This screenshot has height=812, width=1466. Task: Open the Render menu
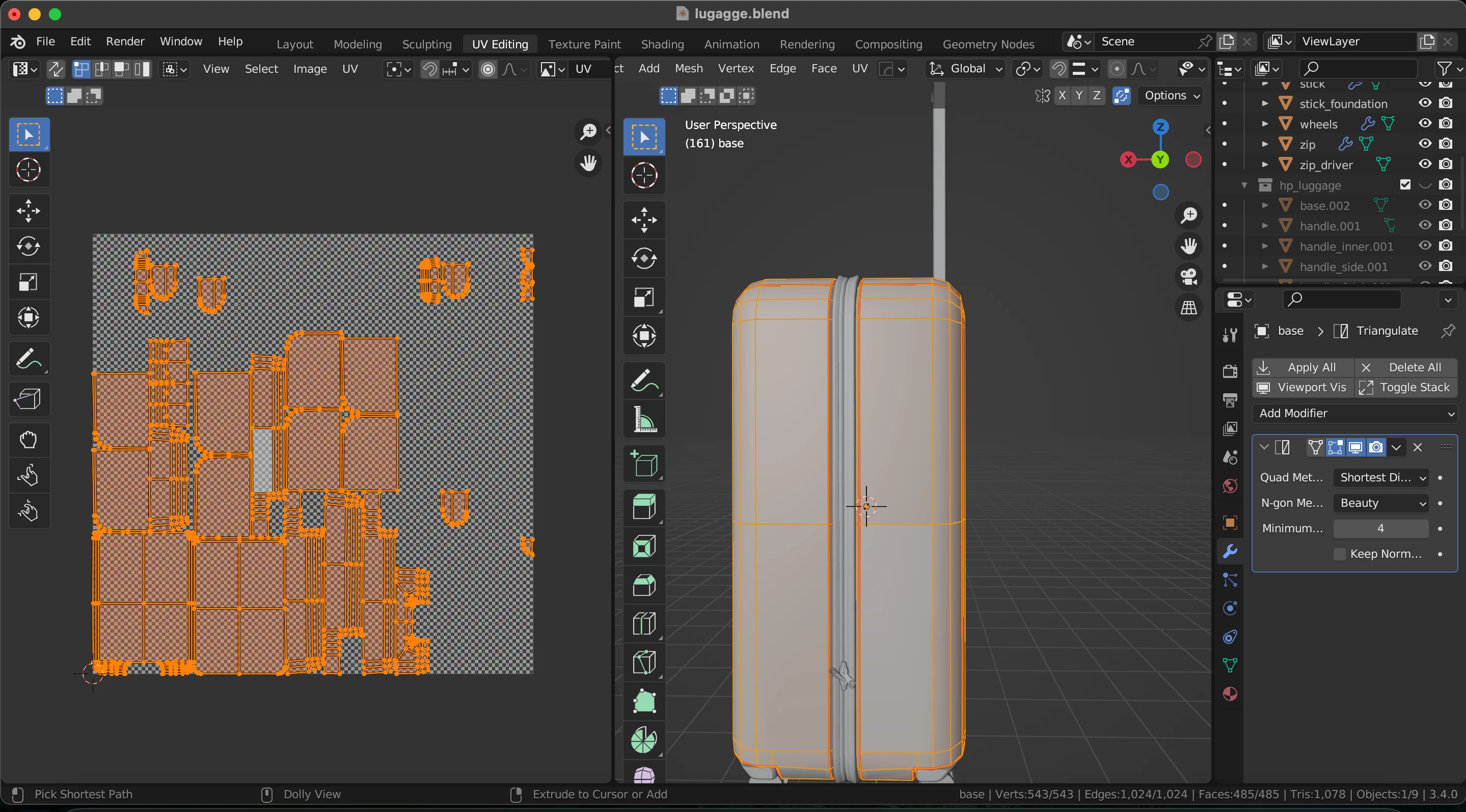click(125, 42)
